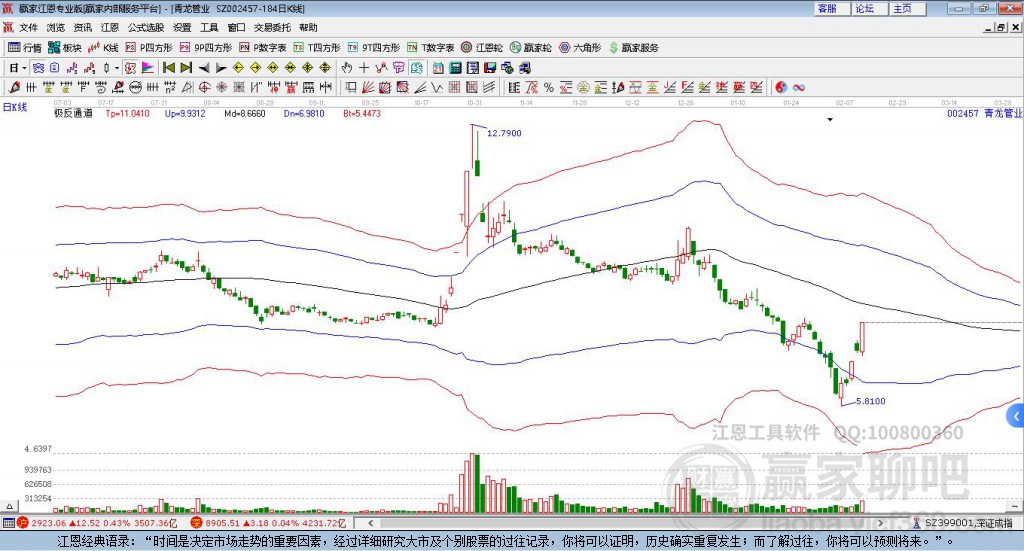Click the 客服 customer service button

pyautogui.click(x=832, y=8)
